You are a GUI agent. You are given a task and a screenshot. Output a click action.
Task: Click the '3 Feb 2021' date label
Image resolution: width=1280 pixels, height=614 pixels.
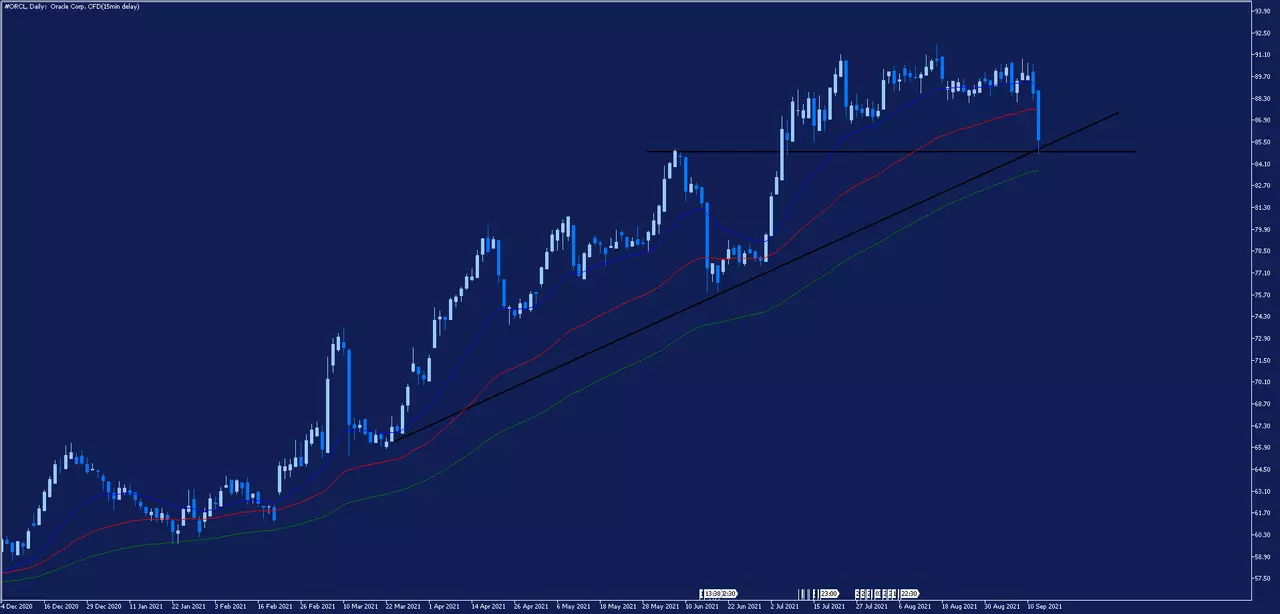232,606
